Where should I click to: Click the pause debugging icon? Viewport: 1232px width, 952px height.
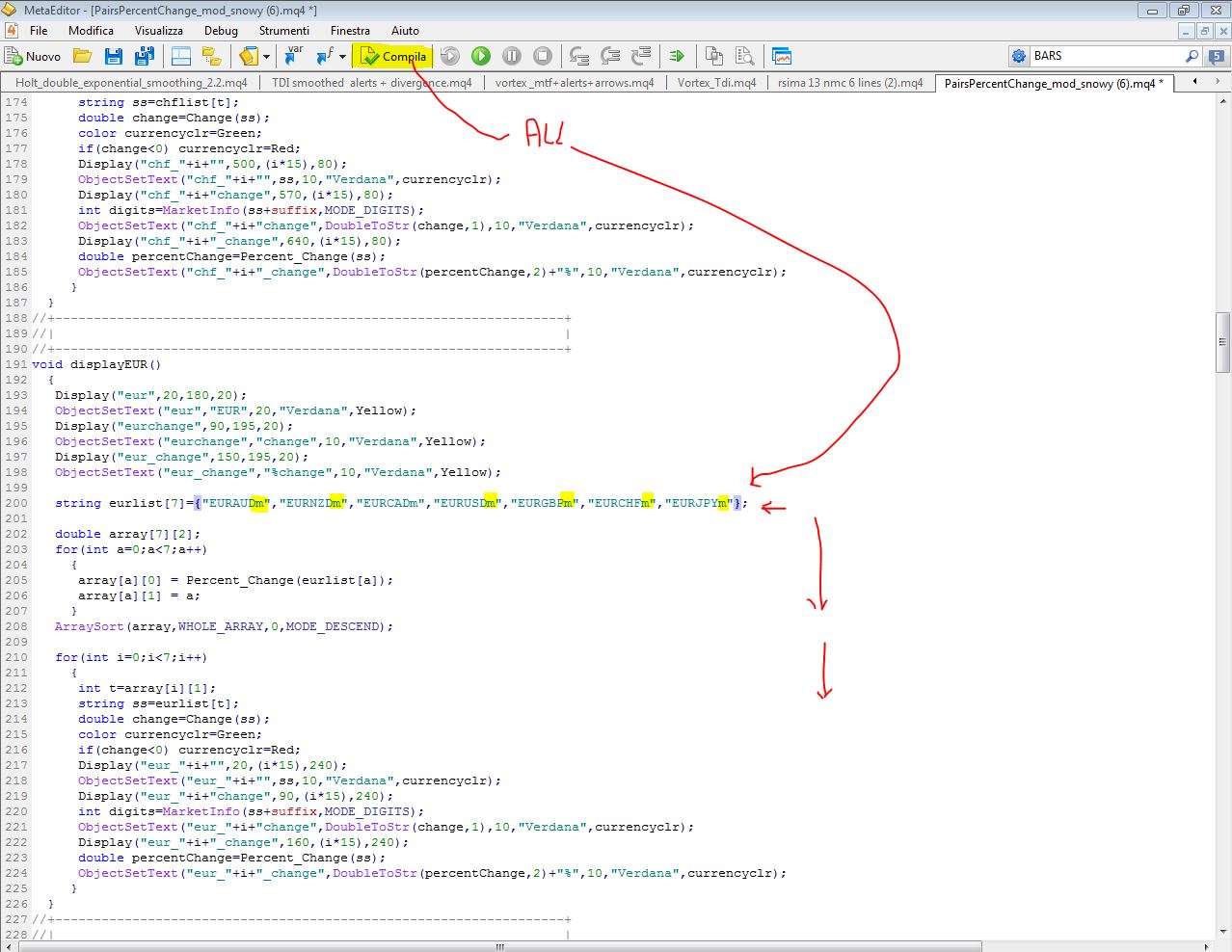tap(512, 56)
